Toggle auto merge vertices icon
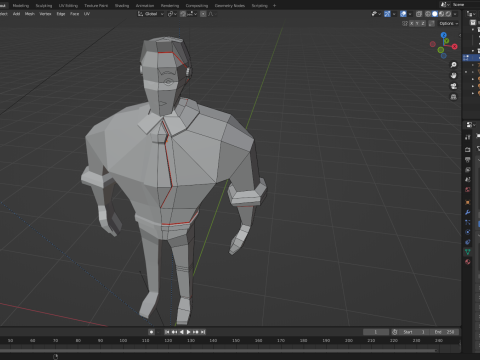480x360 pixels. tap(431, 23)
